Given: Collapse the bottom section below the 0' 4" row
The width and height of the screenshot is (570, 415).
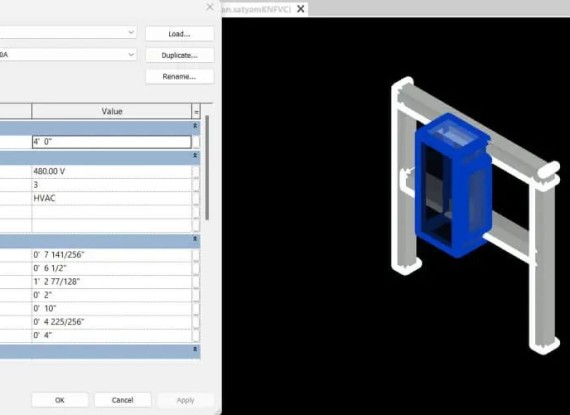Looking at the screenshot, I should [x=195, y=349].
